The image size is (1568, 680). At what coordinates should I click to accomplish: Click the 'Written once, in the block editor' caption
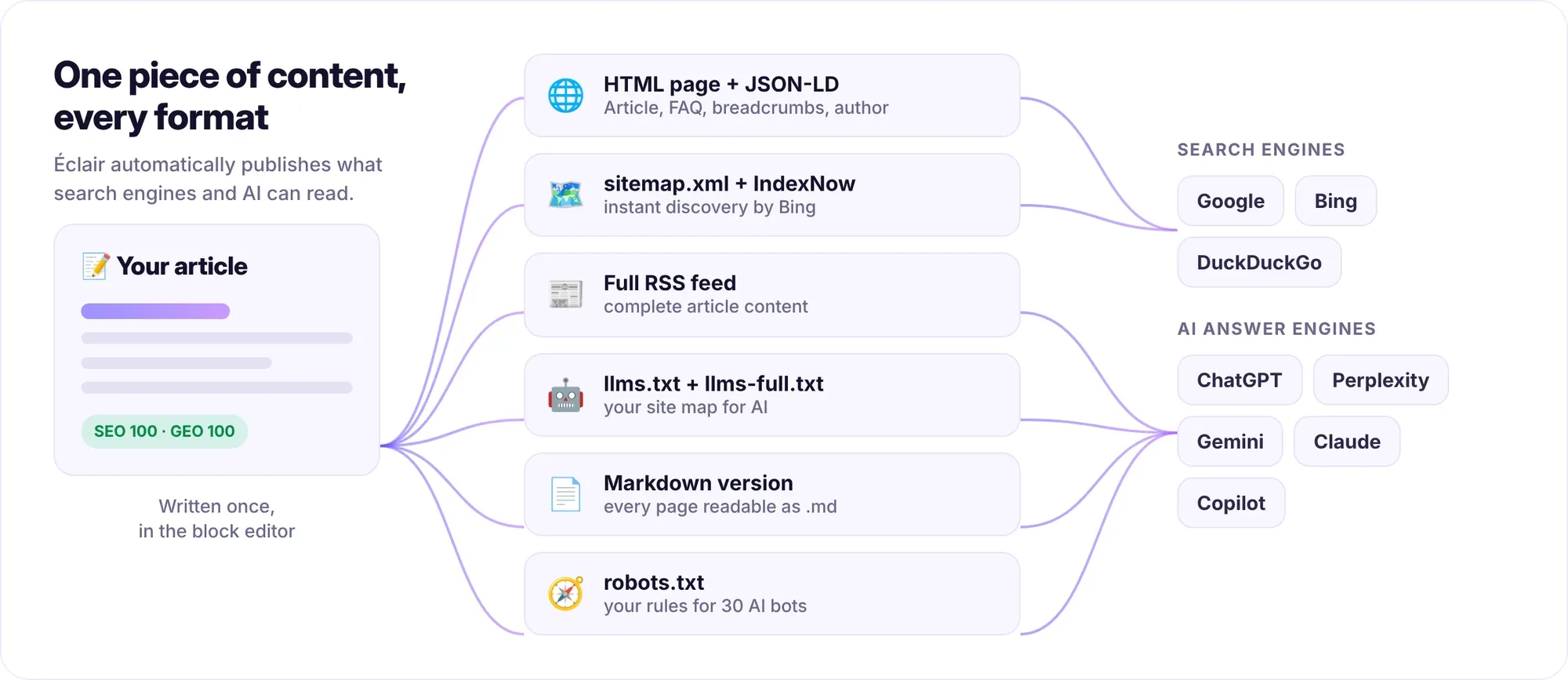click(216, 518)
